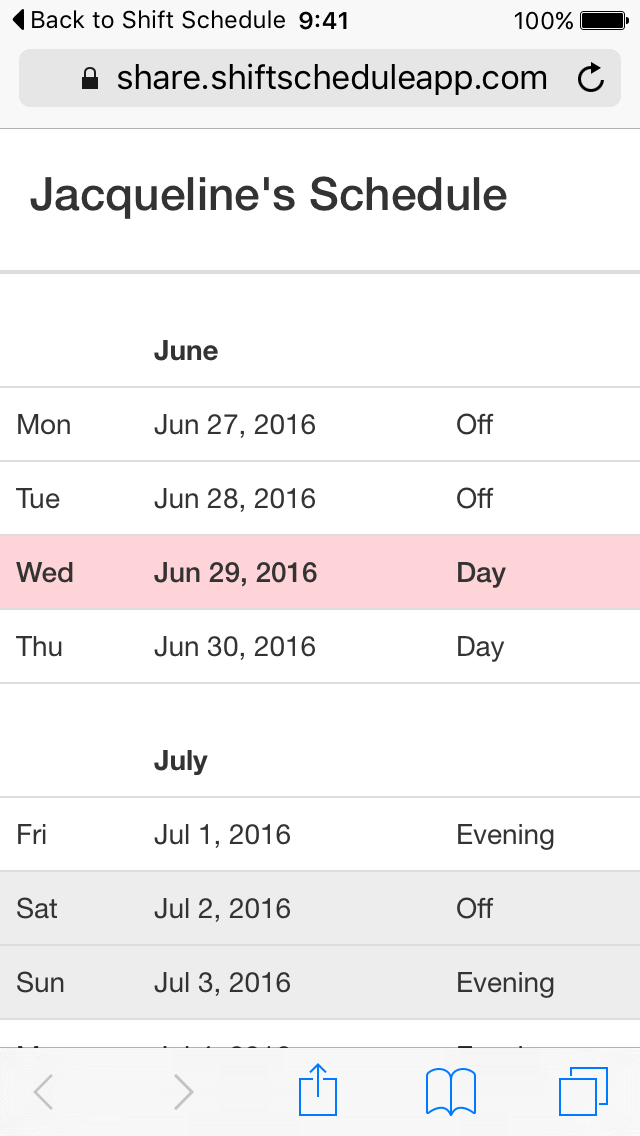Screen dimensions: 640x1136
Task: Tap the battery icon in status bar
Action: [x=601, y=18]
